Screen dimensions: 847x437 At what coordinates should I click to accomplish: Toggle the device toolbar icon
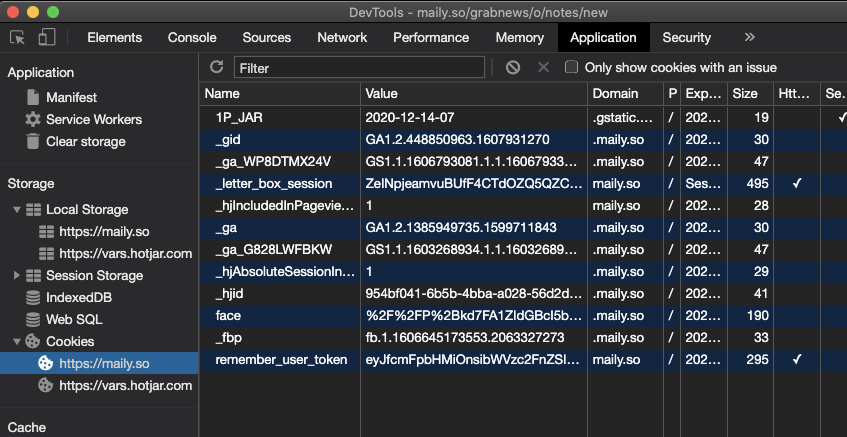point(47,37)
